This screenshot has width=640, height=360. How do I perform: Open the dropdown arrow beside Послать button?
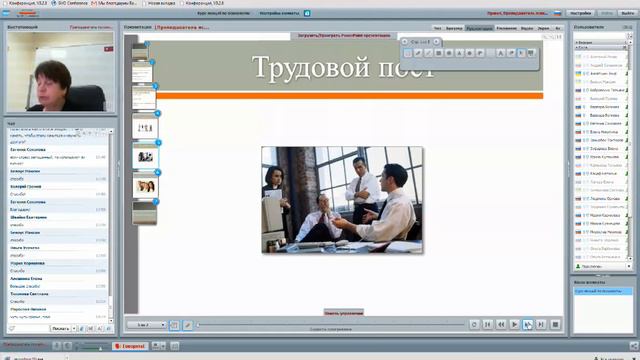tap(74, 329)
